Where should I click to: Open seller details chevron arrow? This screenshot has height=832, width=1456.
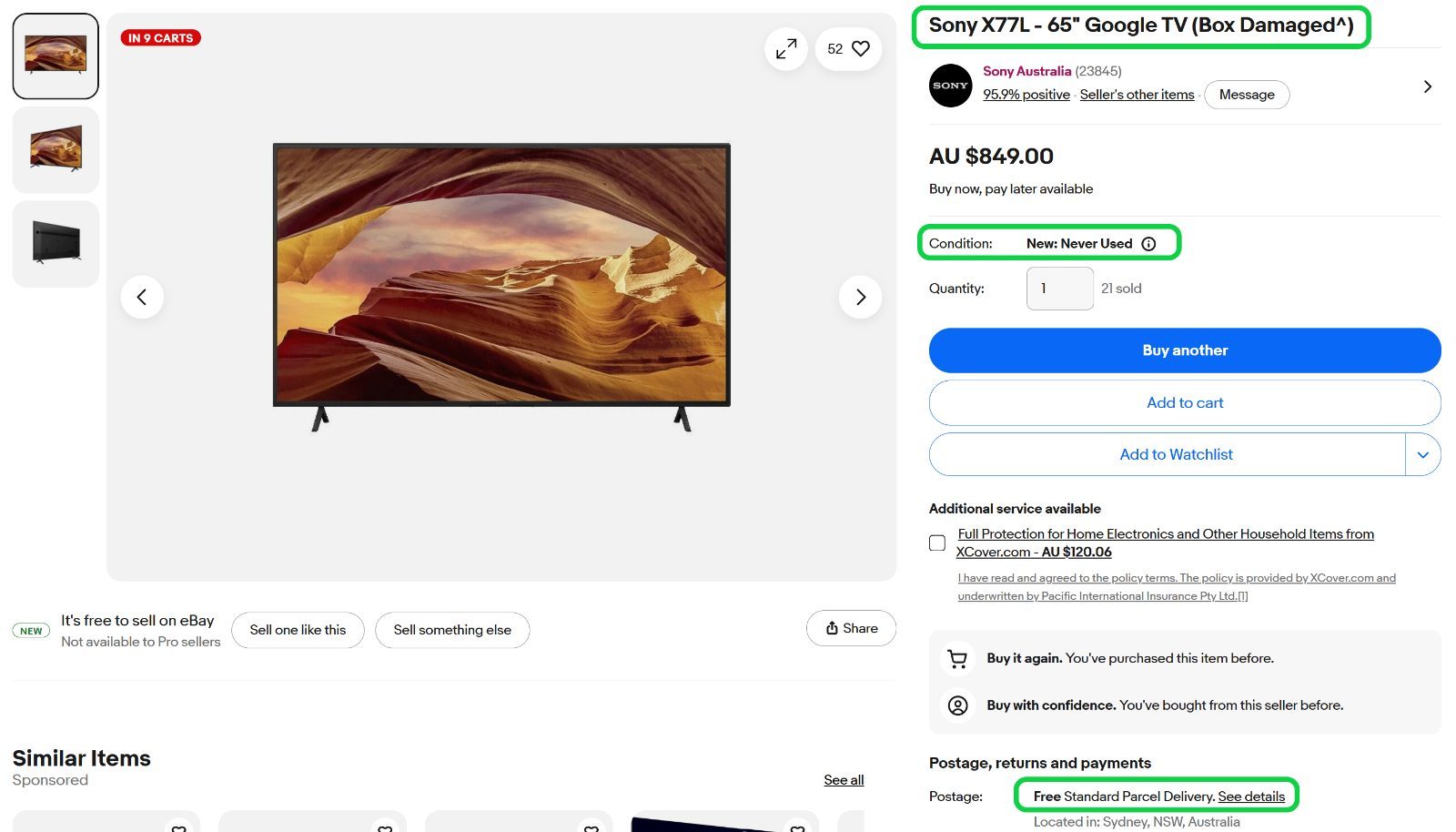[x=1427, y=86]
